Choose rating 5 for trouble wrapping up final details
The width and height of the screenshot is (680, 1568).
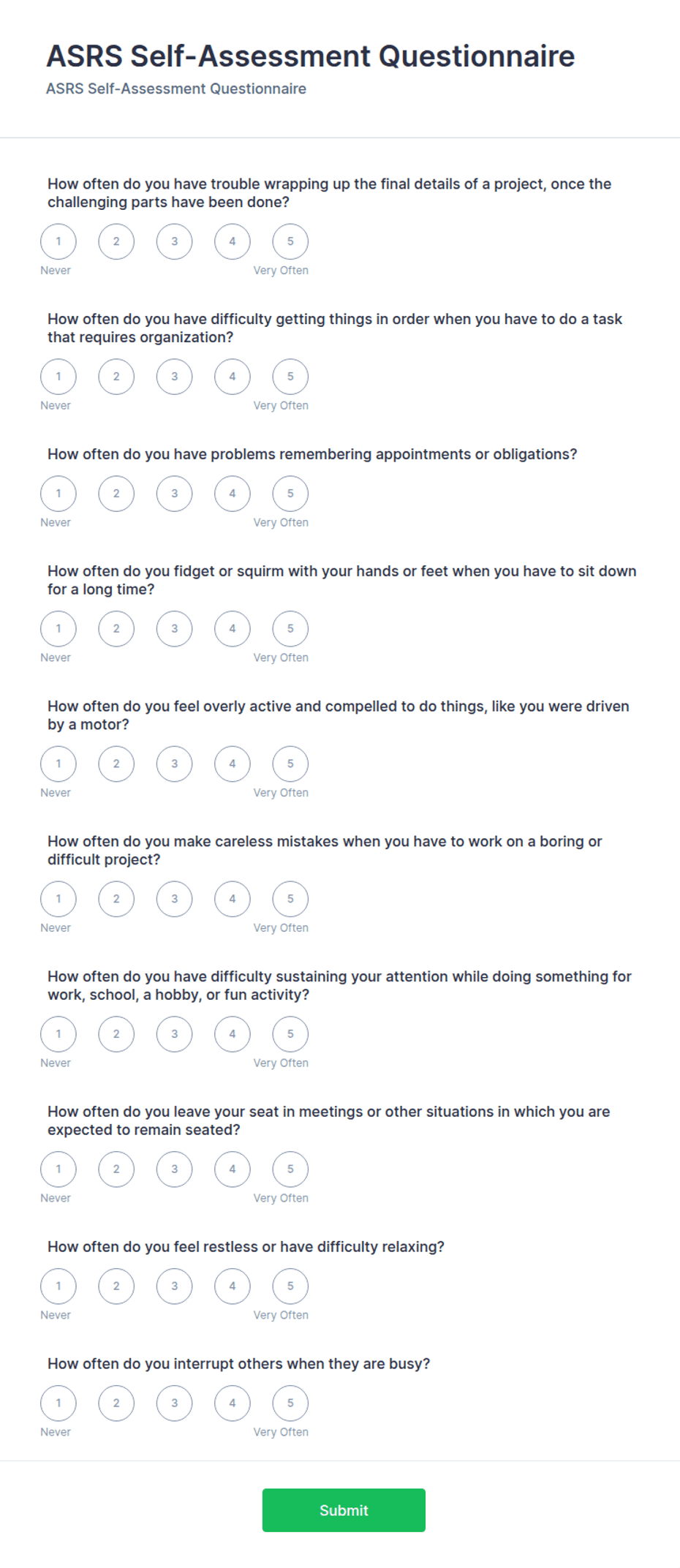290,241
